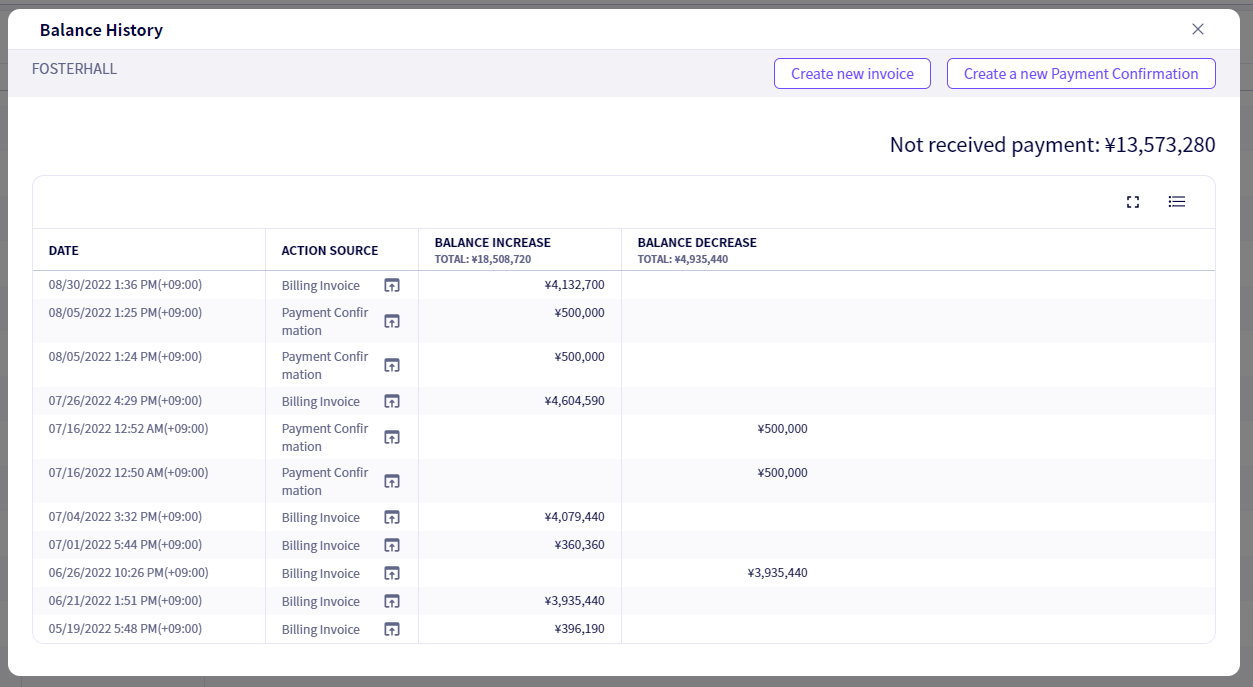Open the 06/21/2022 Billing Invoice link icon
The width and height of the screenshot is (1253, 687).
pyautogui.click(x=392, y=602)
